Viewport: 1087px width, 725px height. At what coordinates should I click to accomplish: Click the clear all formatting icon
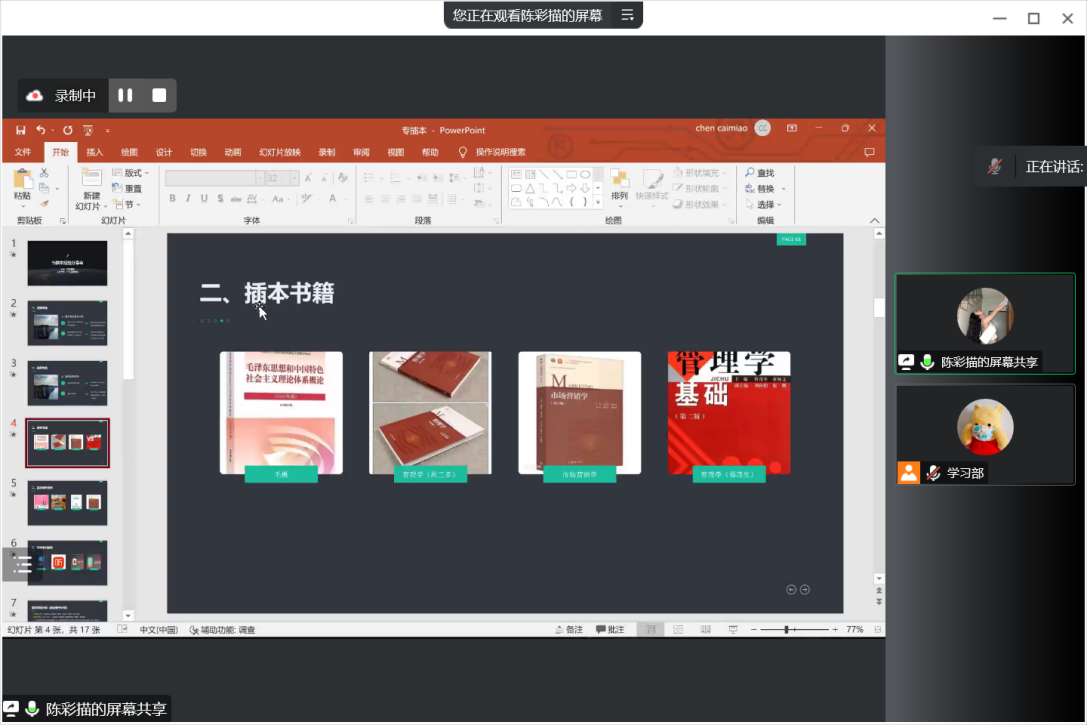pyautogui.click(x=342, y=178)
